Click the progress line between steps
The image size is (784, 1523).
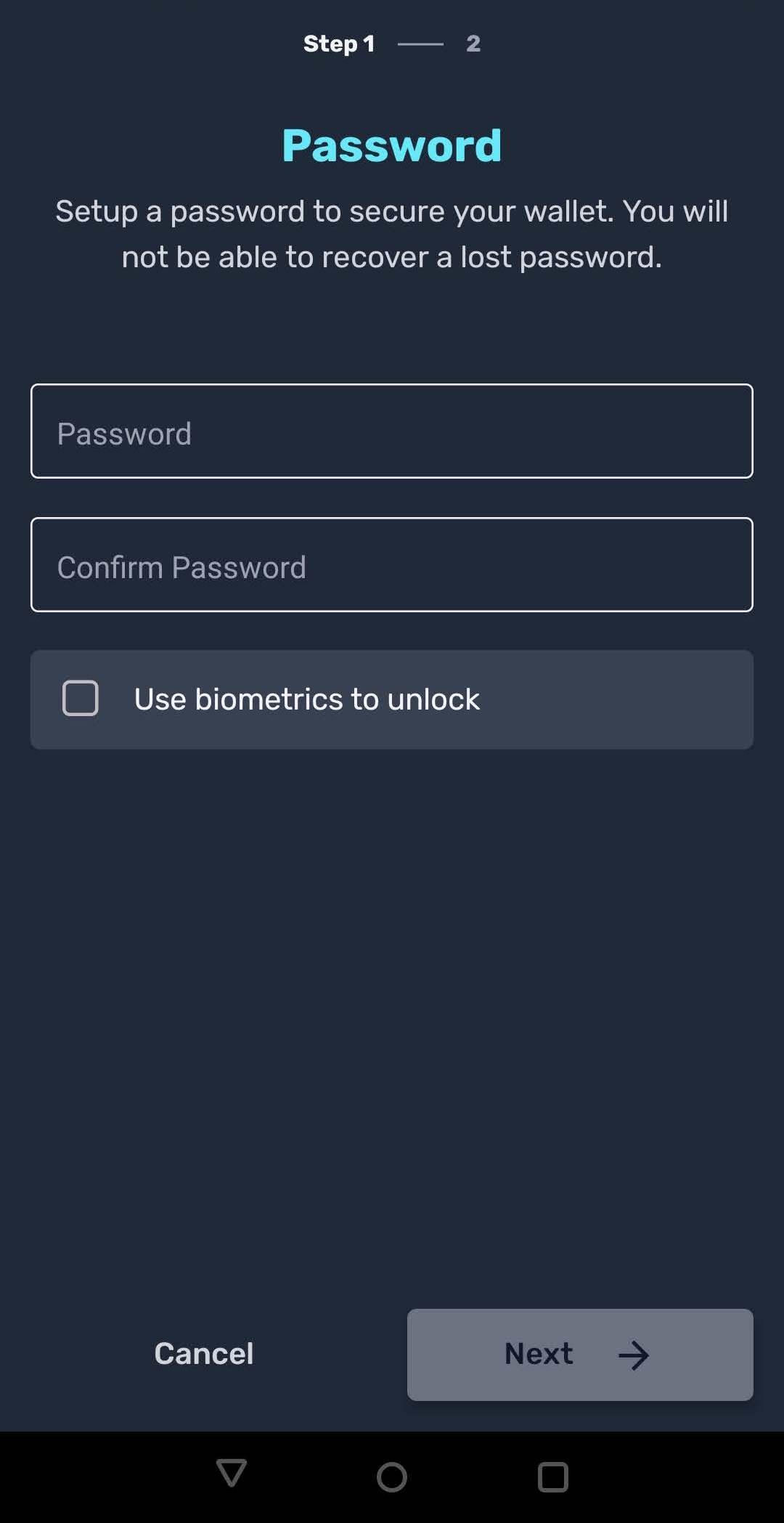pos(420,44)
